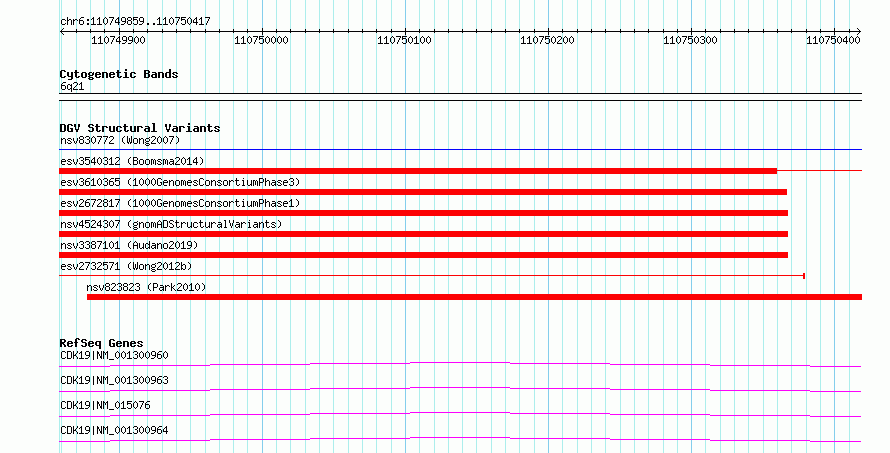
Task: Open esv3610365 (1000GenomesConsortiumPhase3) label
Action: pyautogui.click(x=180, y=182)
